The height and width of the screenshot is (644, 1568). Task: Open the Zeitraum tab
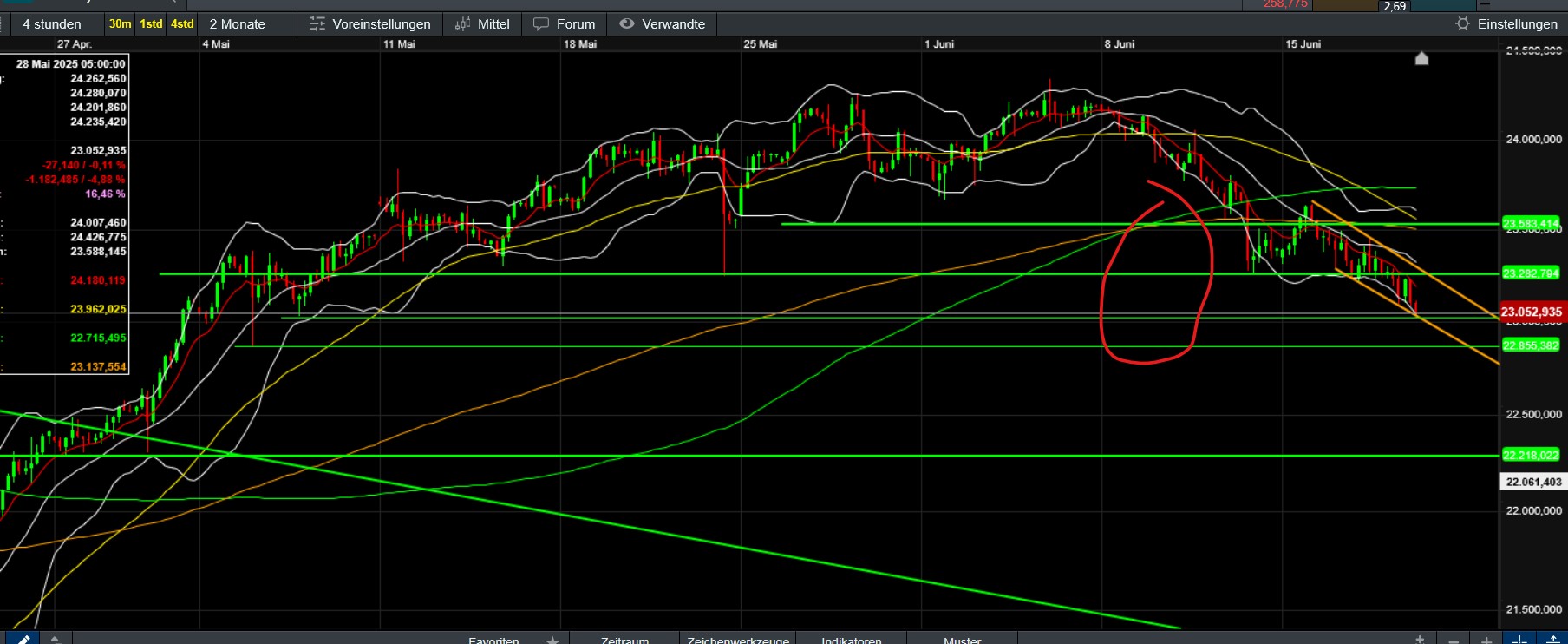click(x=624, y=640)
